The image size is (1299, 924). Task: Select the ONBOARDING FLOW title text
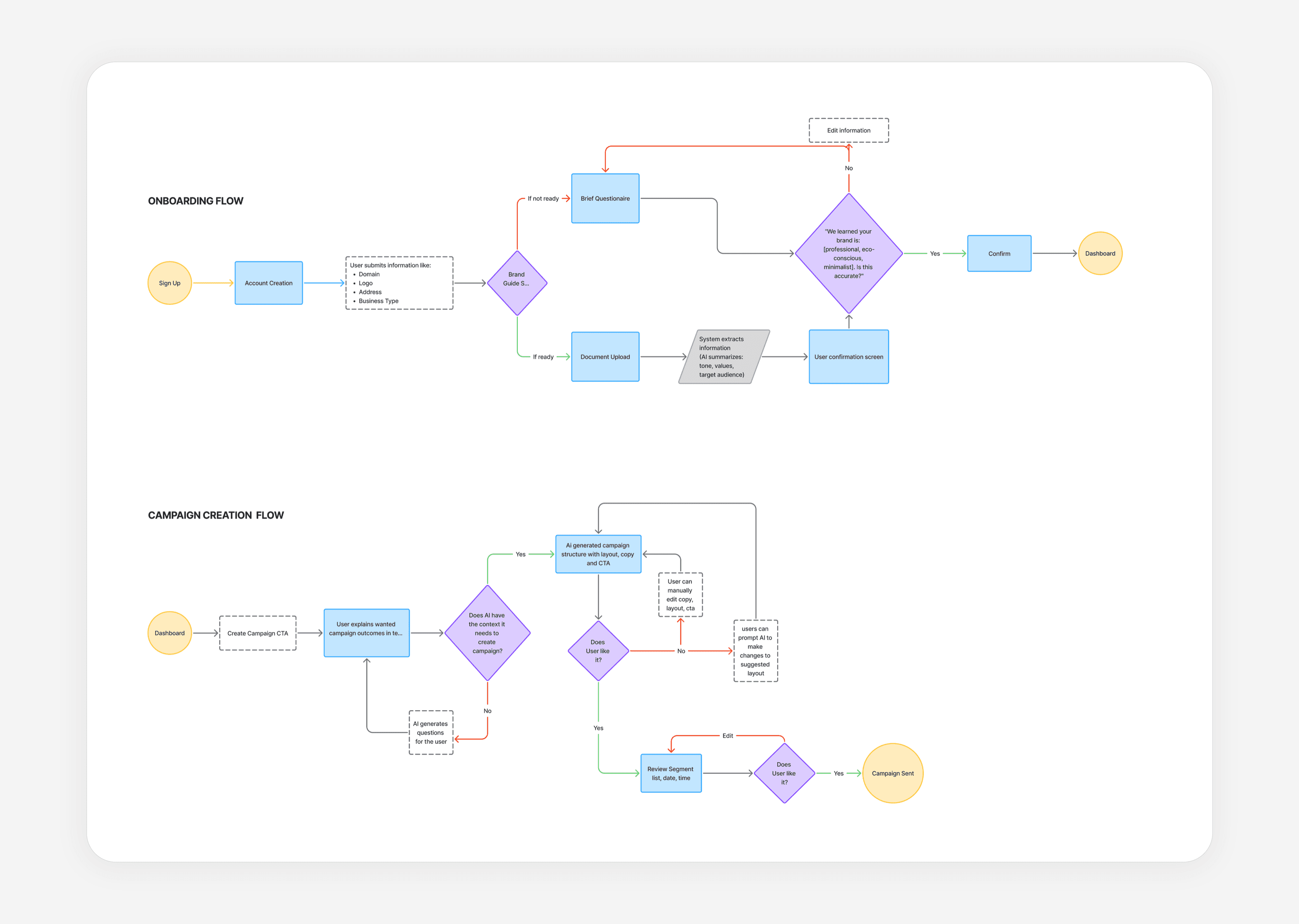(196, 200)
